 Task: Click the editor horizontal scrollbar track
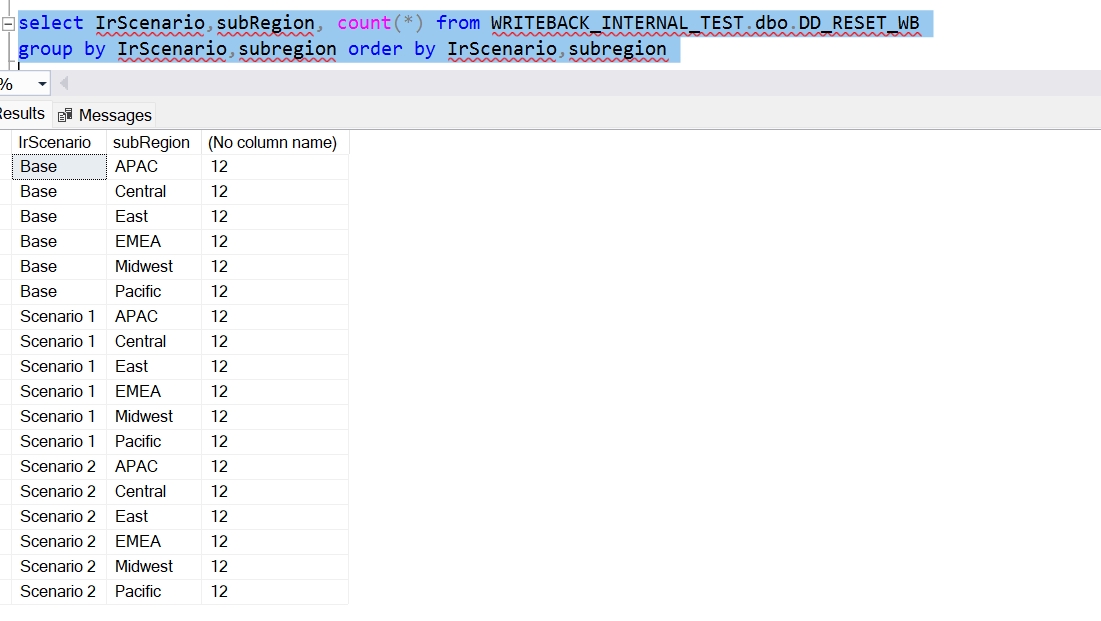pyautogui.click(x=580, y=84)
